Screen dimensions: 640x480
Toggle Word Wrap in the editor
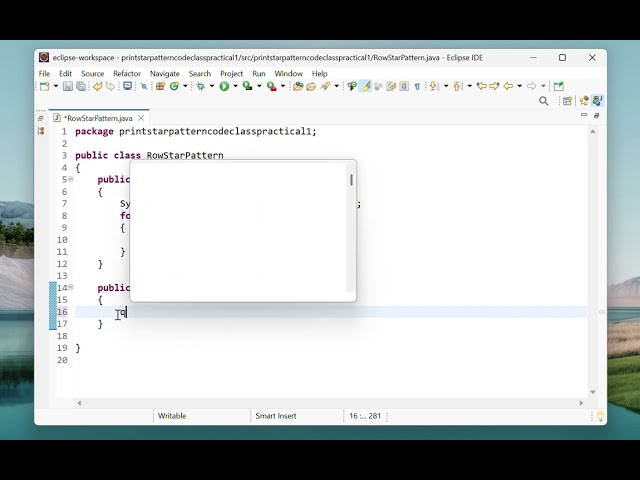pos(391,86)
